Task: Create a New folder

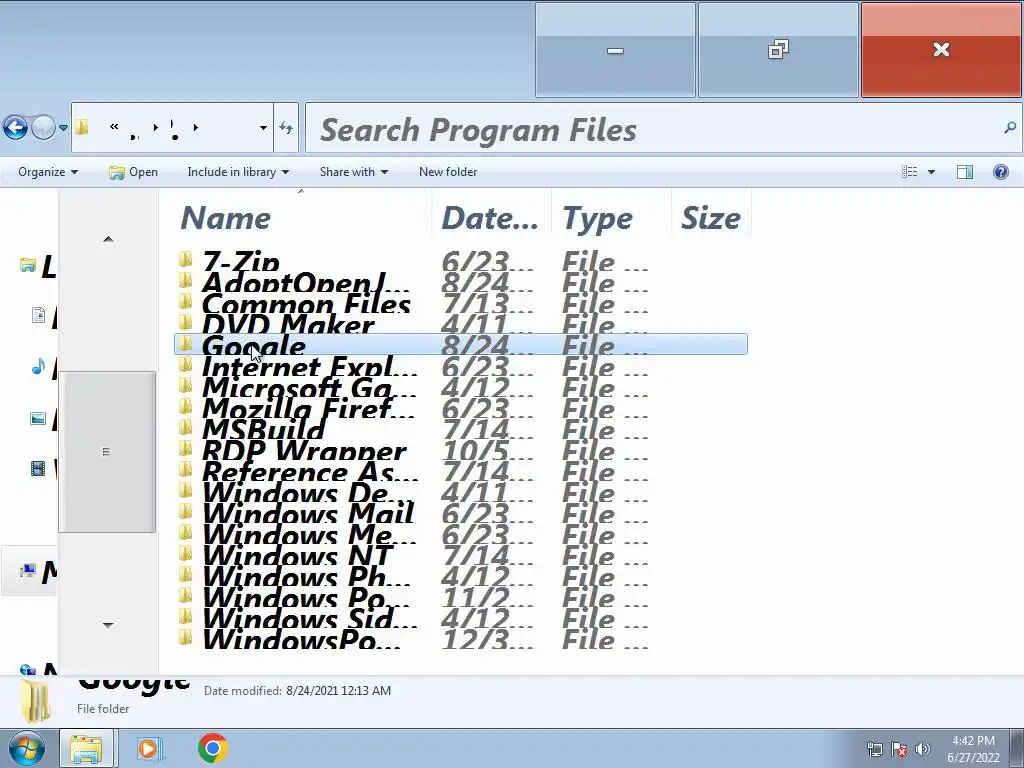Action: [448, 172]
